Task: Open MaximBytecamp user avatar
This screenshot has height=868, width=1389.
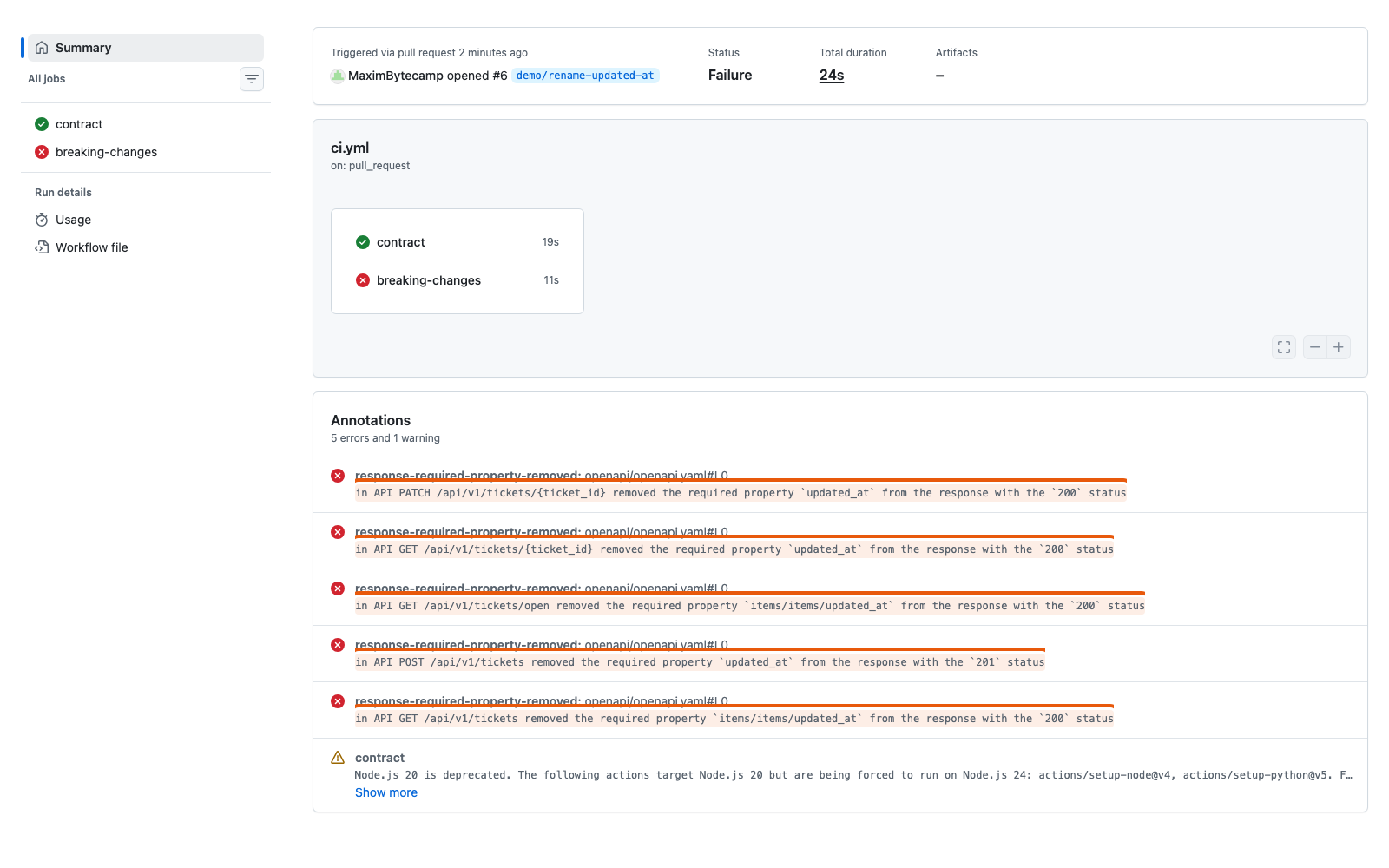Action: (x=338, y=76)
